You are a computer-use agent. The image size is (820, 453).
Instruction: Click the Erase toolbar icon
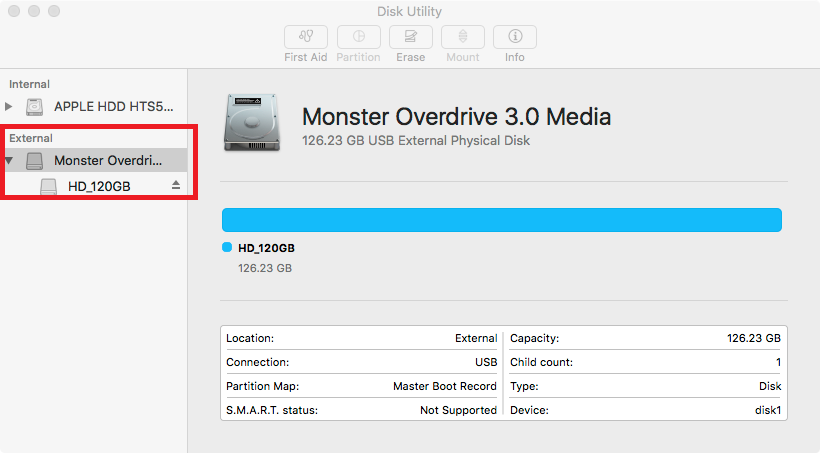click(x=410, y=37)
